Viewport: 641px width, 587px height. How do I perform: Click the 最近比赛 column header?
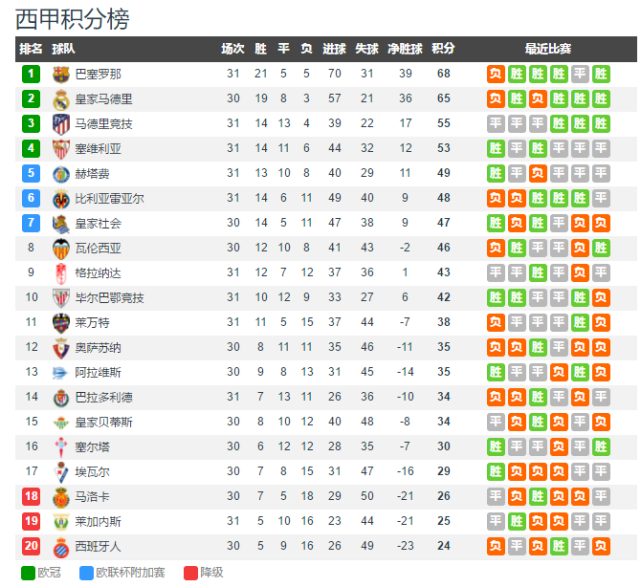pyautogui.click(x=548, y=49)
